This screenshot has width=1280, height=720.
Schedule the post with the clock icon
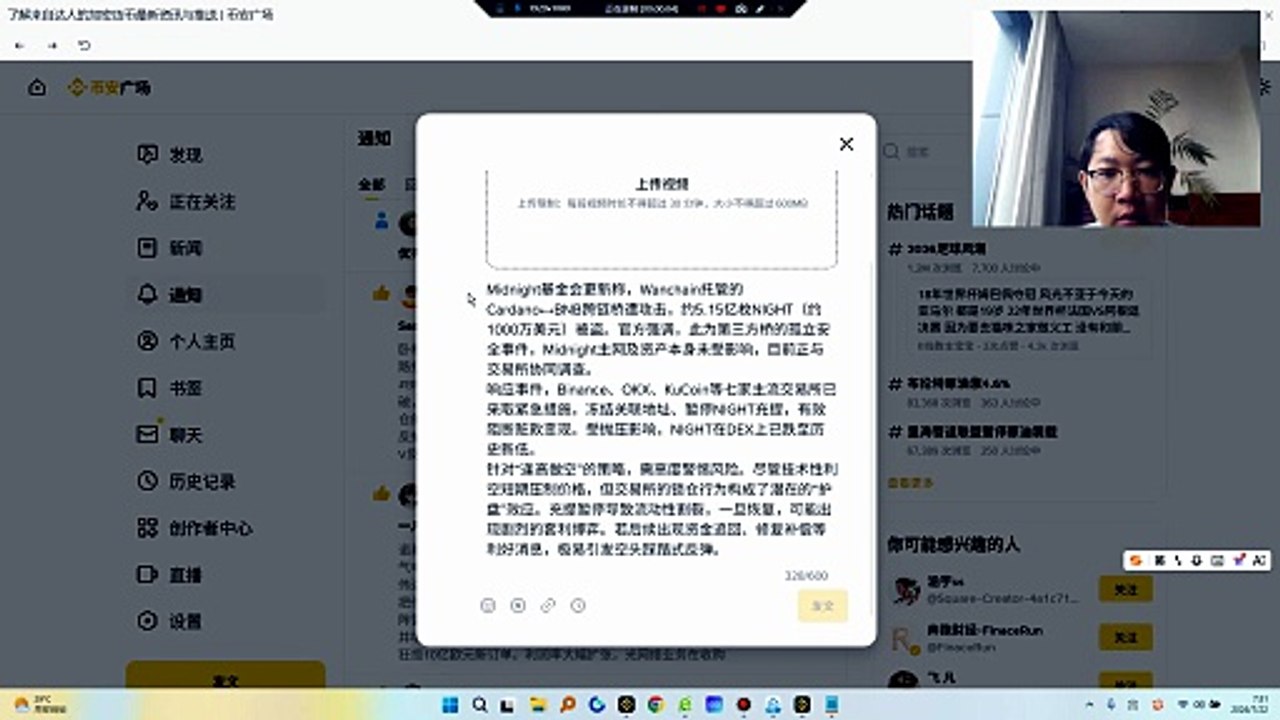(x=578, y=605)
